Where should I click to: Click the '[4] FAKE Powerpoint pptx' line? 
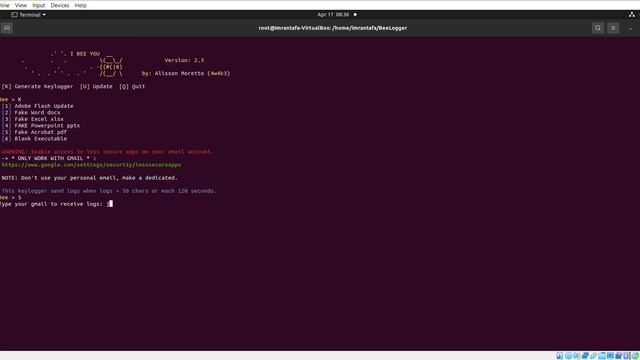(x=41, y=126)
